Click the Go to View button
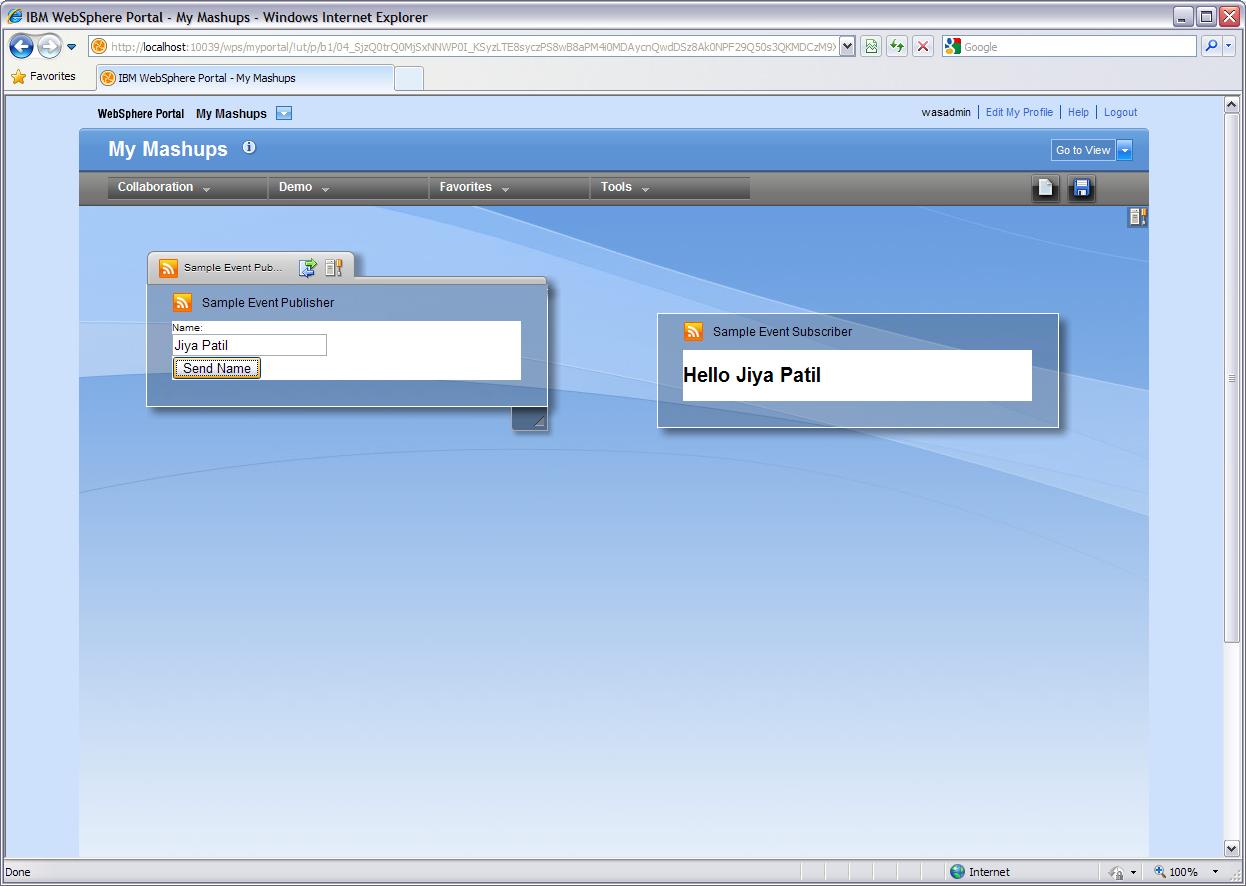This screenshot has width=1246, height=886. [x=1083, y=150]
